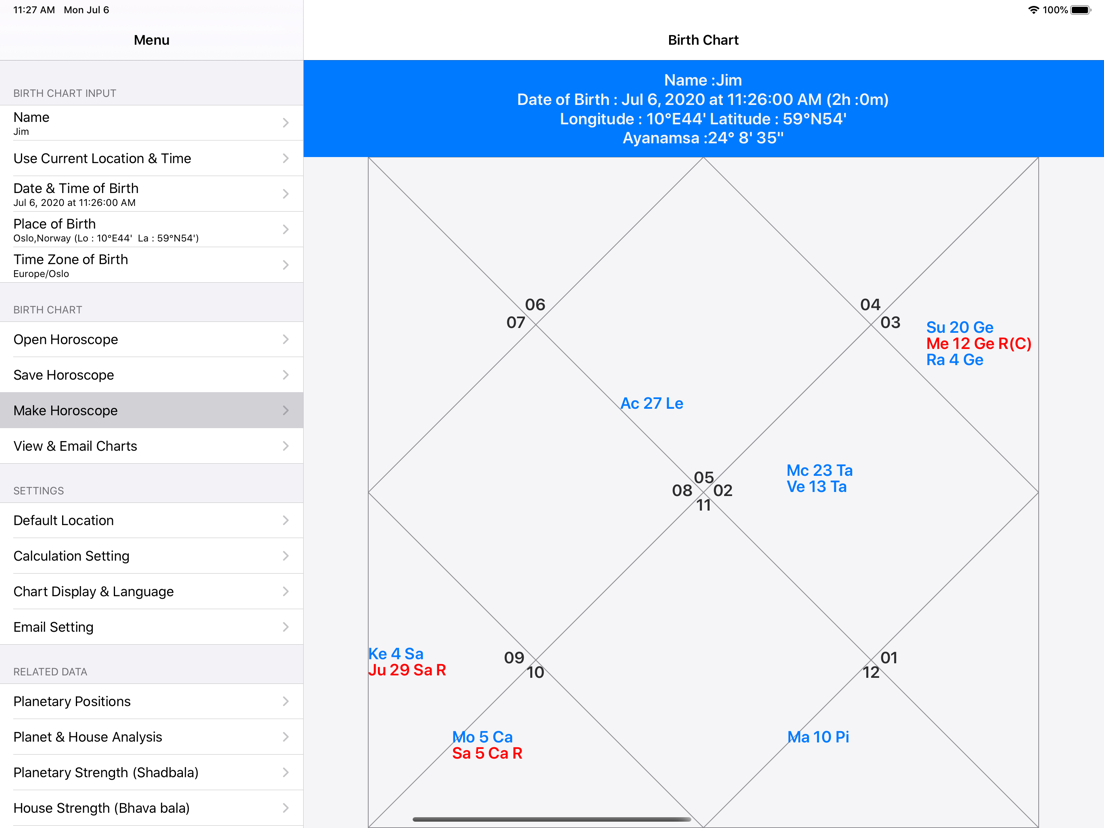Viewport: 1104px width, 828px height.
Task: Click chevron on Use Current Location row
Action: point(286,158)
